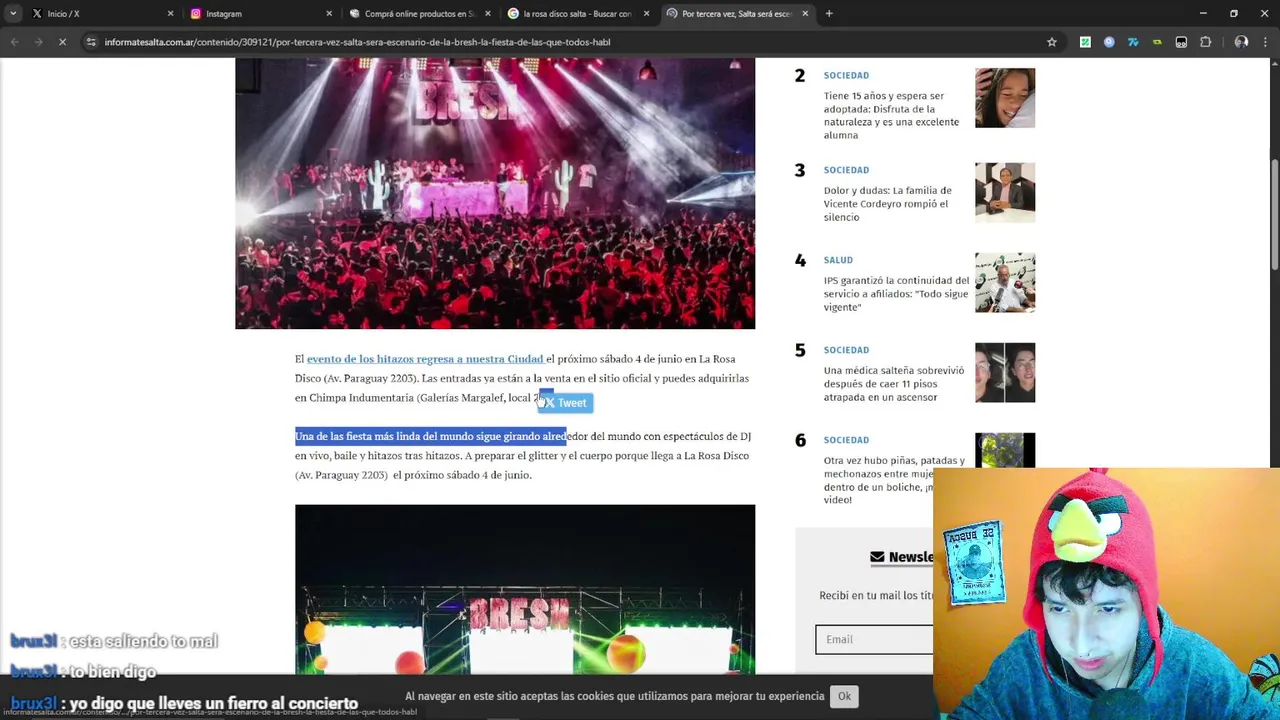The width and height of the screenshot is (1280, 720).
Task: Close the active 'Por tercera vez' tab
Action: click(804, 14)
